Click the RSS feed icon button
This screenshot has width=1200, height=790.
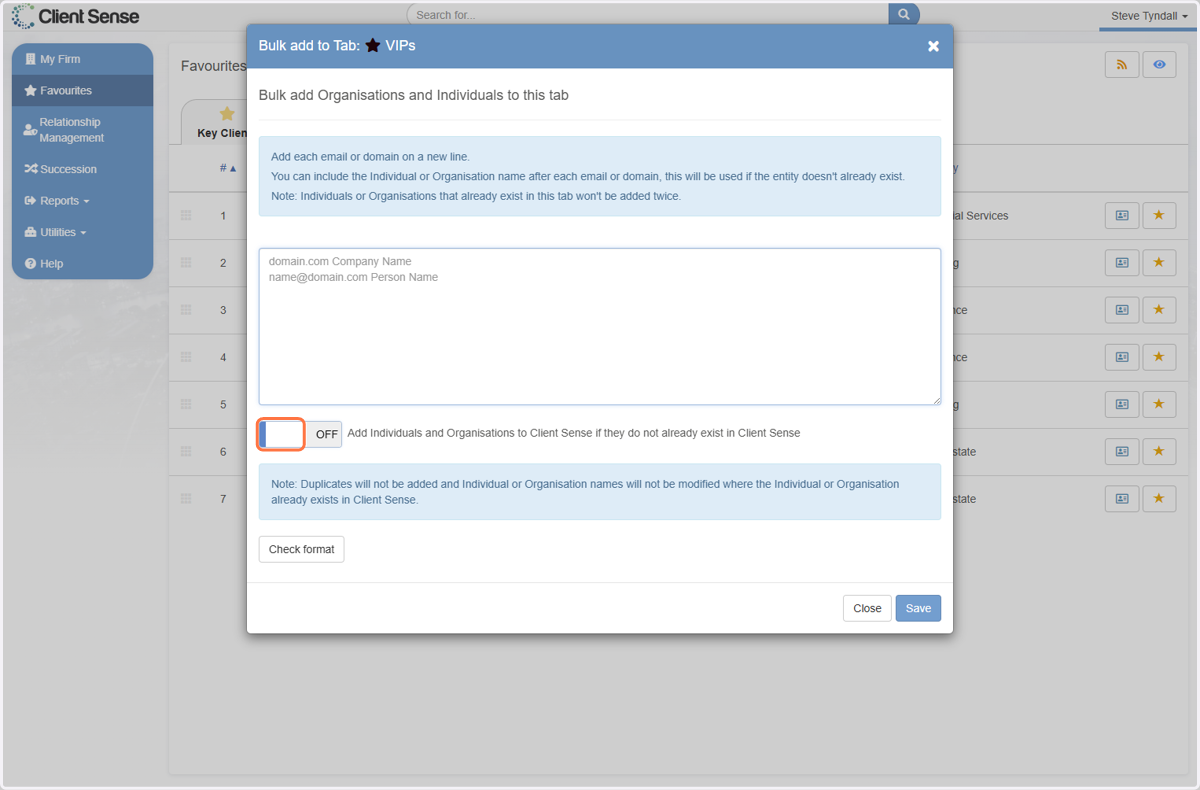(x=1122, y=64)
